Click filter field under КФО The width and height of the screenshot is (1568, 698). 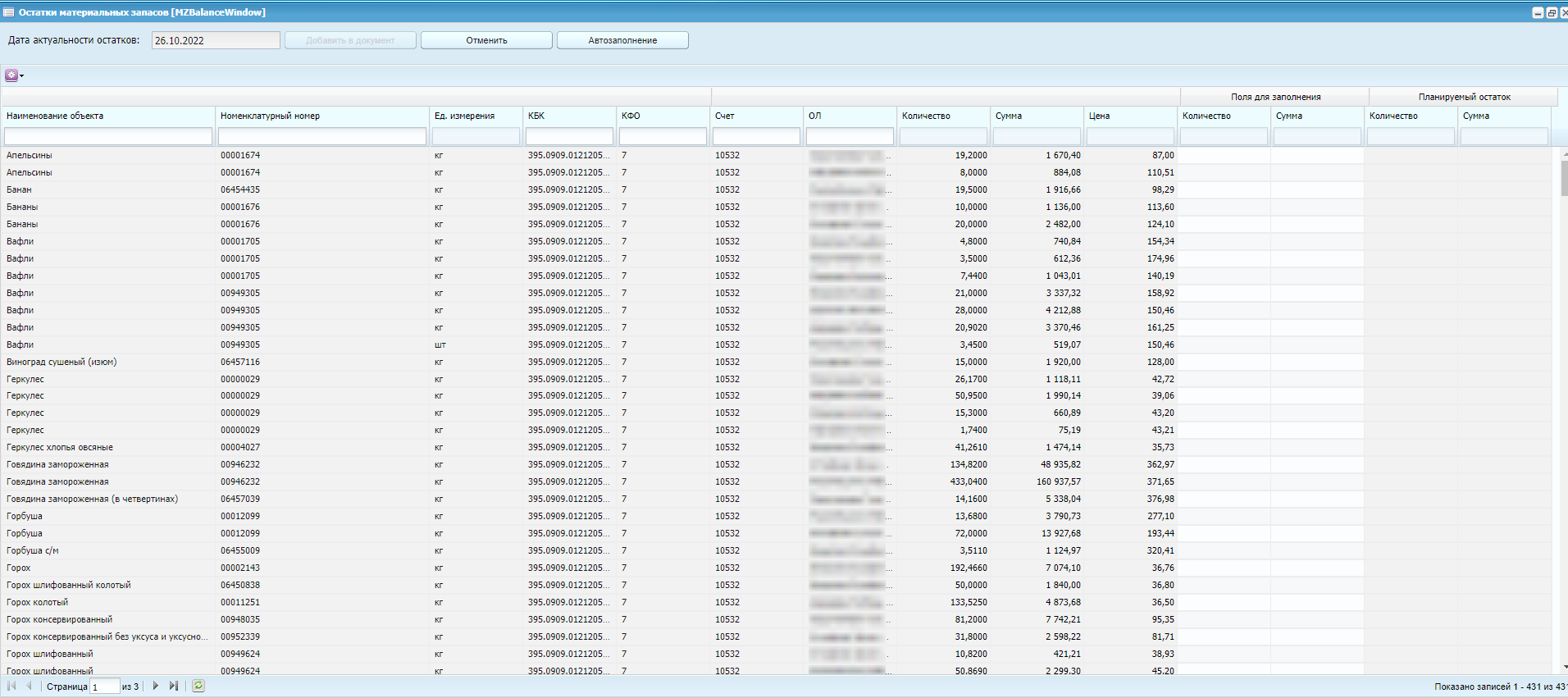point(663,136)
